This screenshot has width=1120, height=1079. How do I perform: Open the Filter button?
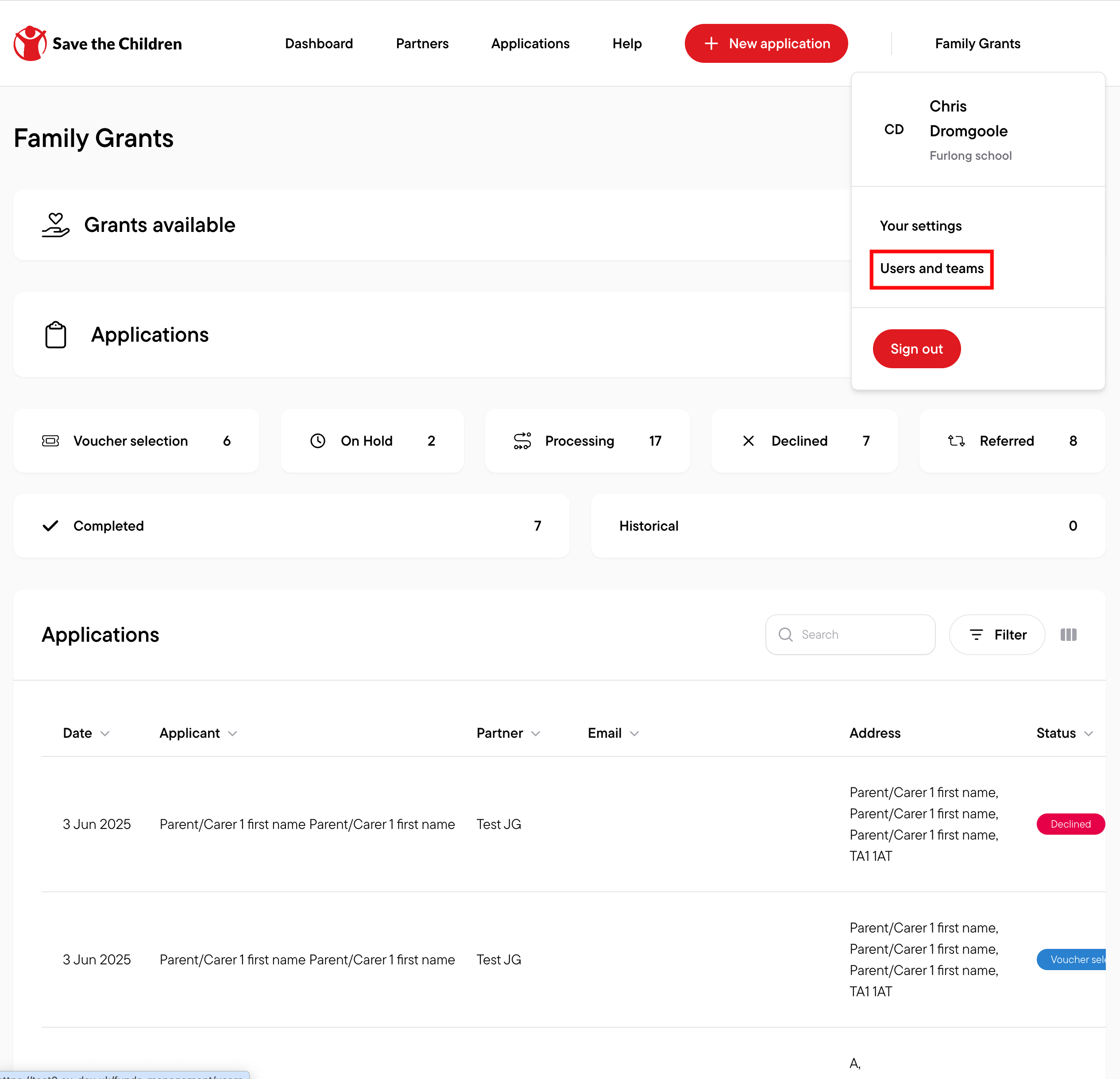pyautogui.click(x=997, y=635)
